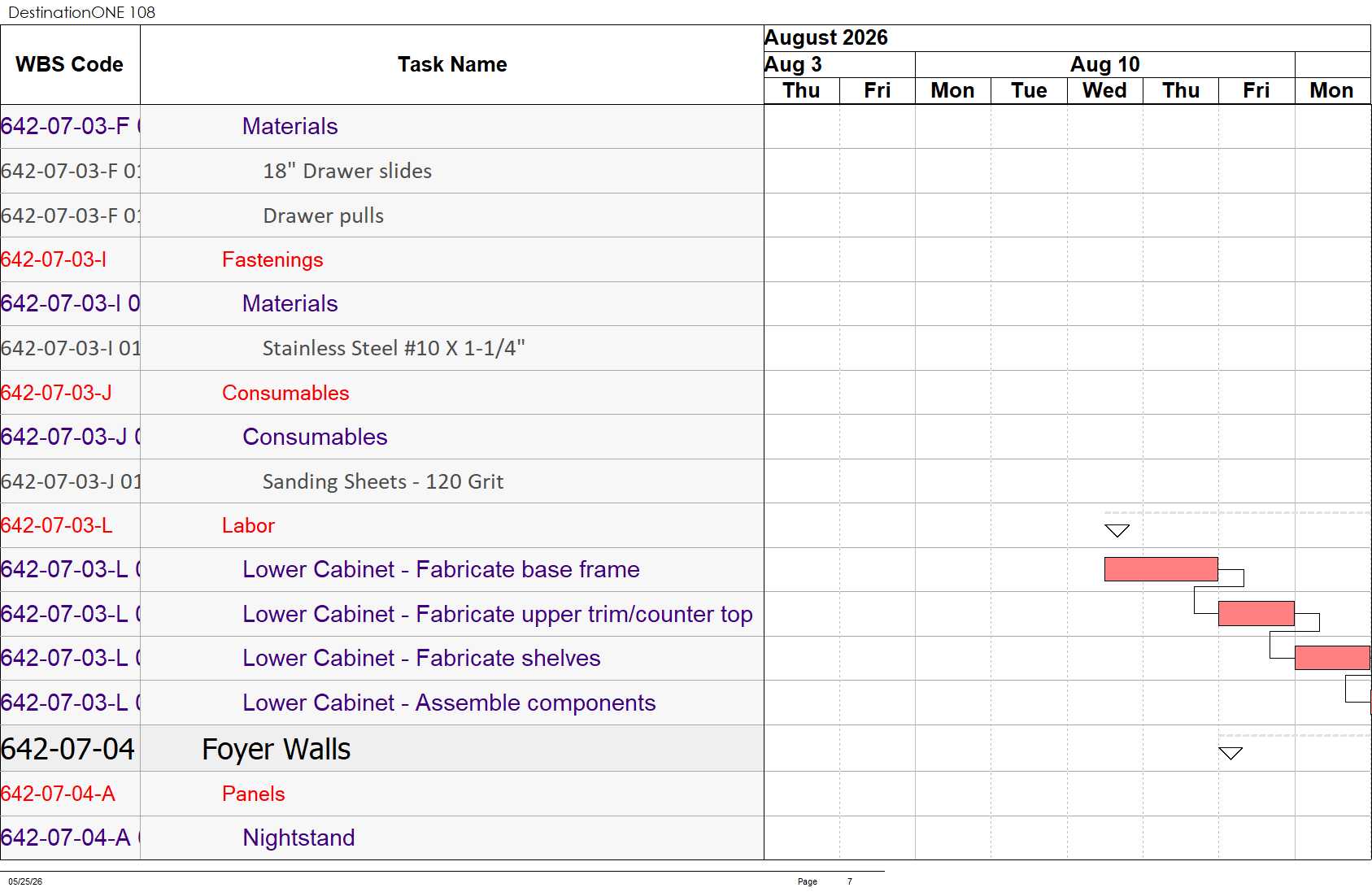Select the Aug 10 week header

click(1104, 64)
